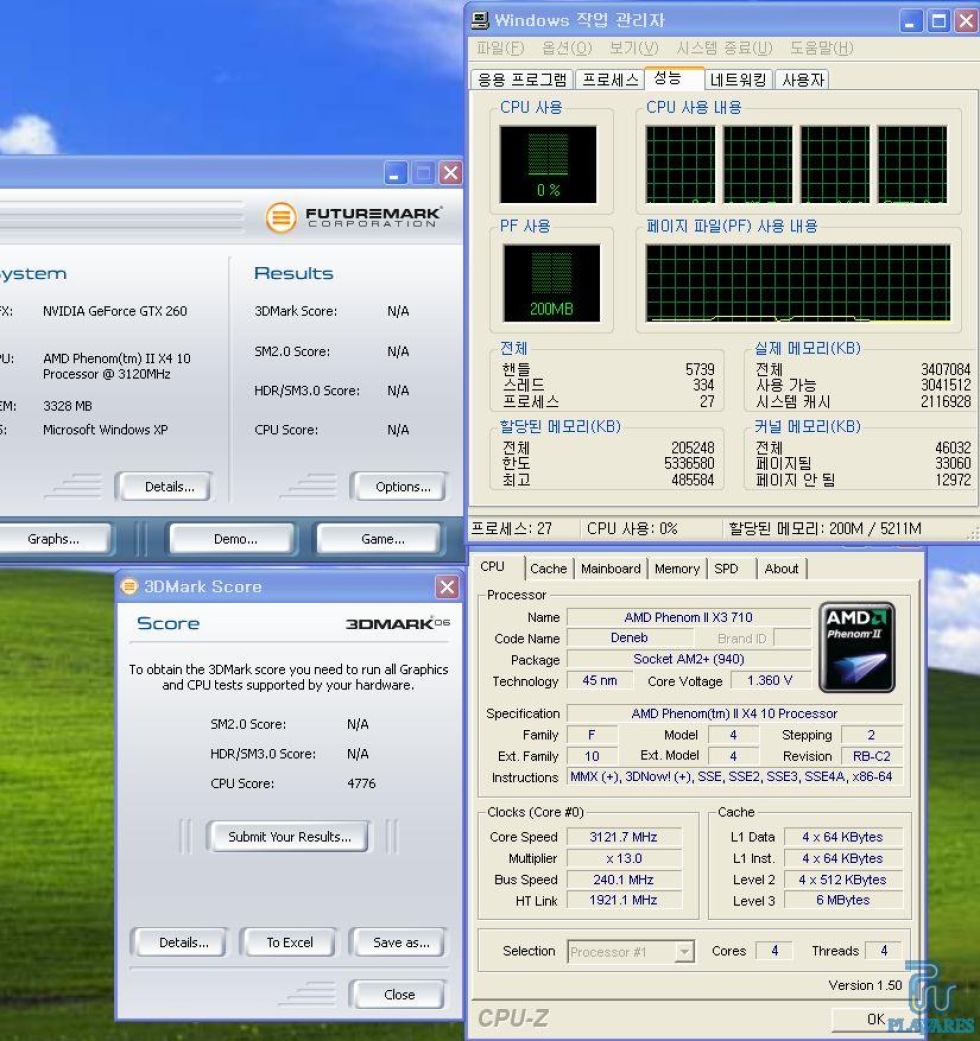Click the AMD Phenom II logo image
Image resolution: width=980 pixels, height=1041 pixels.
point(857,647)
